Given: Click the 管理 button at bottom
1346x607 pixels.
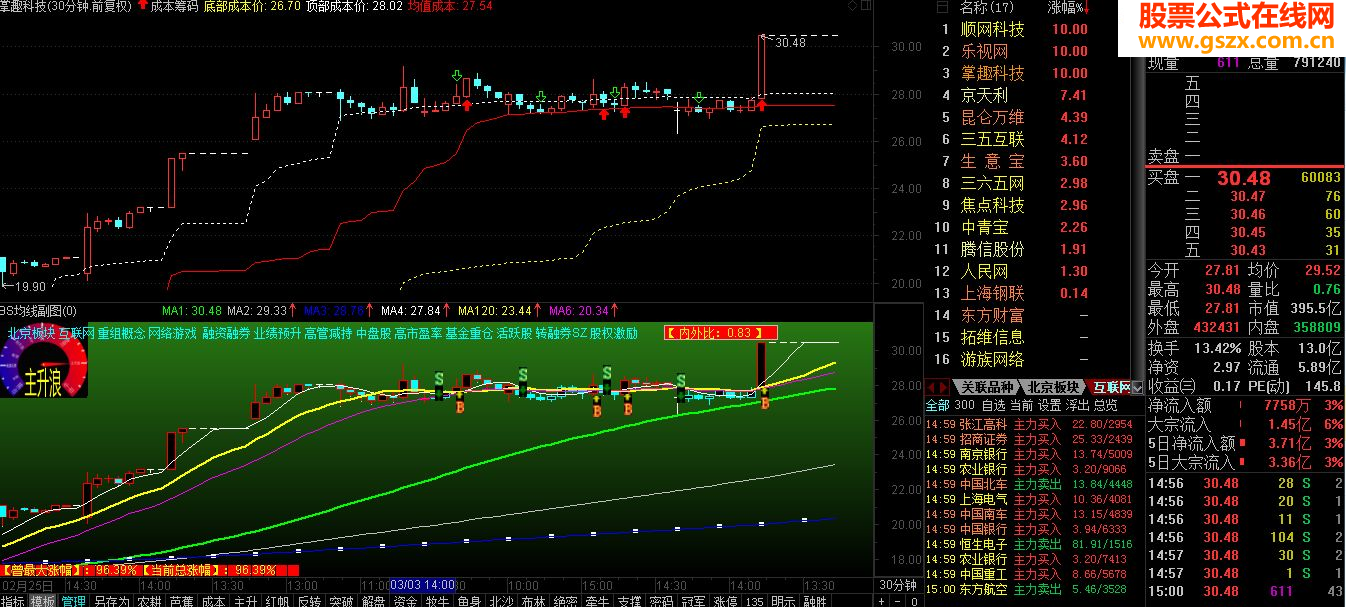Looking at the screenshot, I should click(74, 601).
